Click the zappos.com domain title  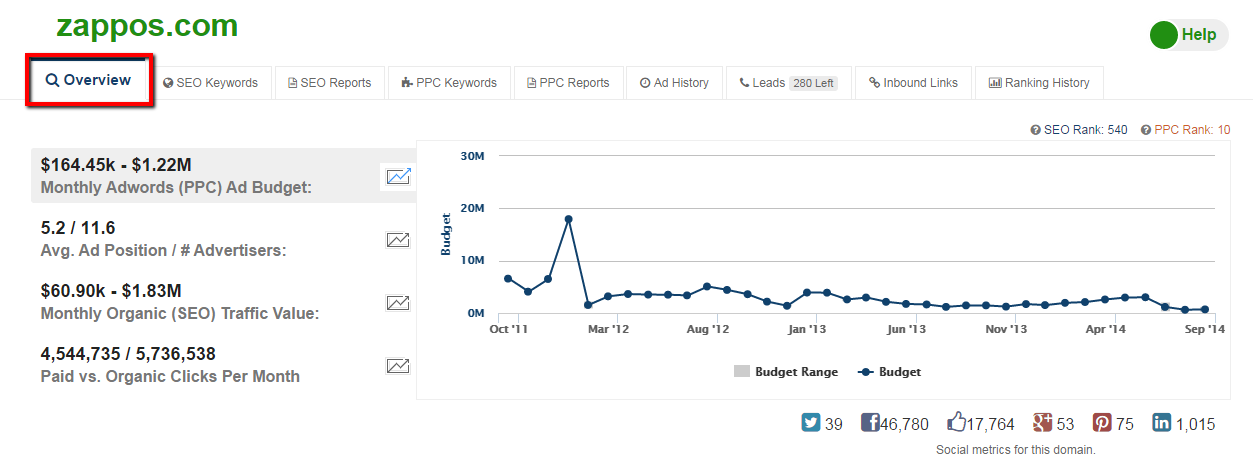point(147,26)
